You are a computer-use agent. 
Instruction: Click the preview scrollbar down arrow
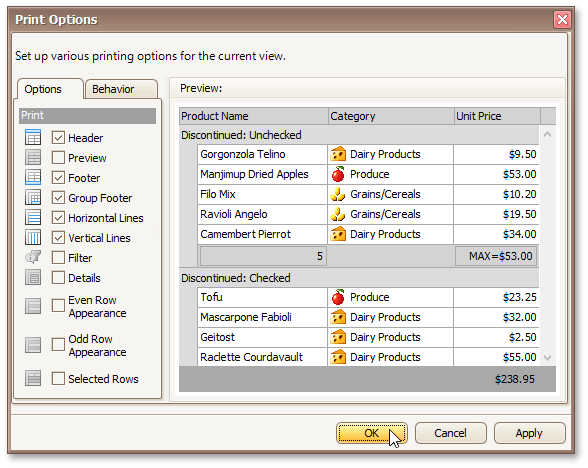(x=548, y=358)
